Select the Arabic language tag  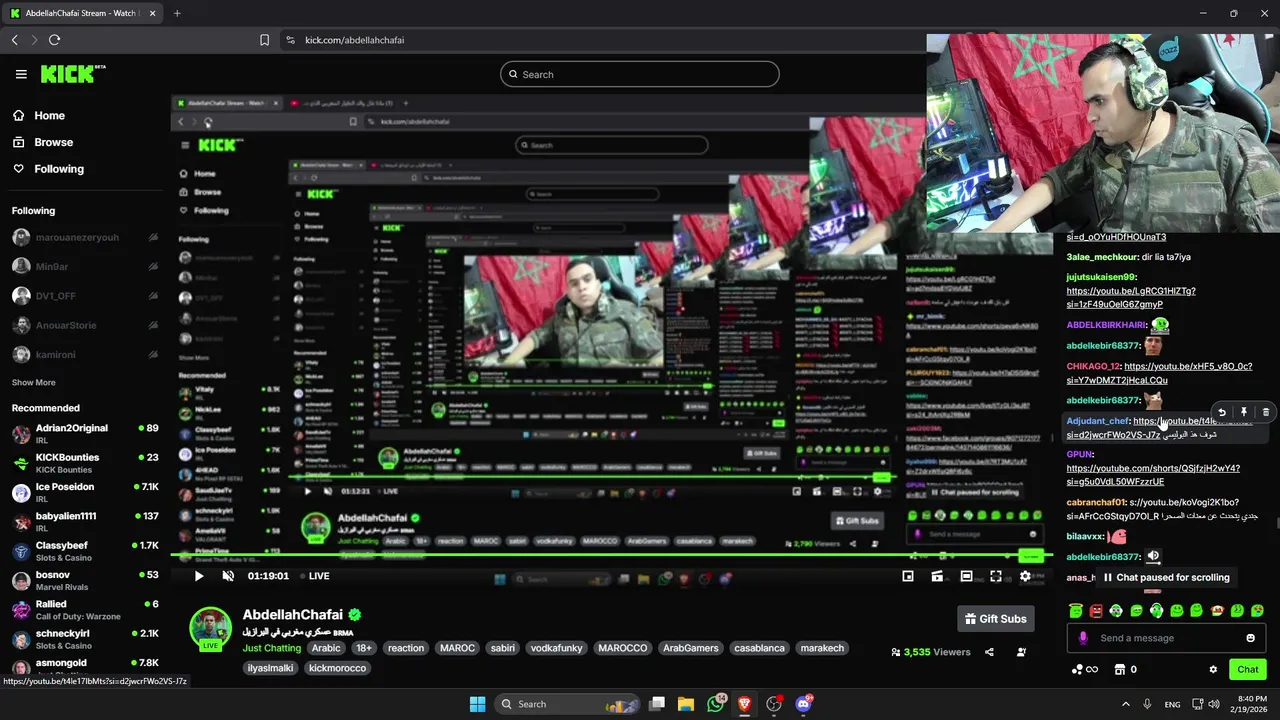[x=326, y=648]
